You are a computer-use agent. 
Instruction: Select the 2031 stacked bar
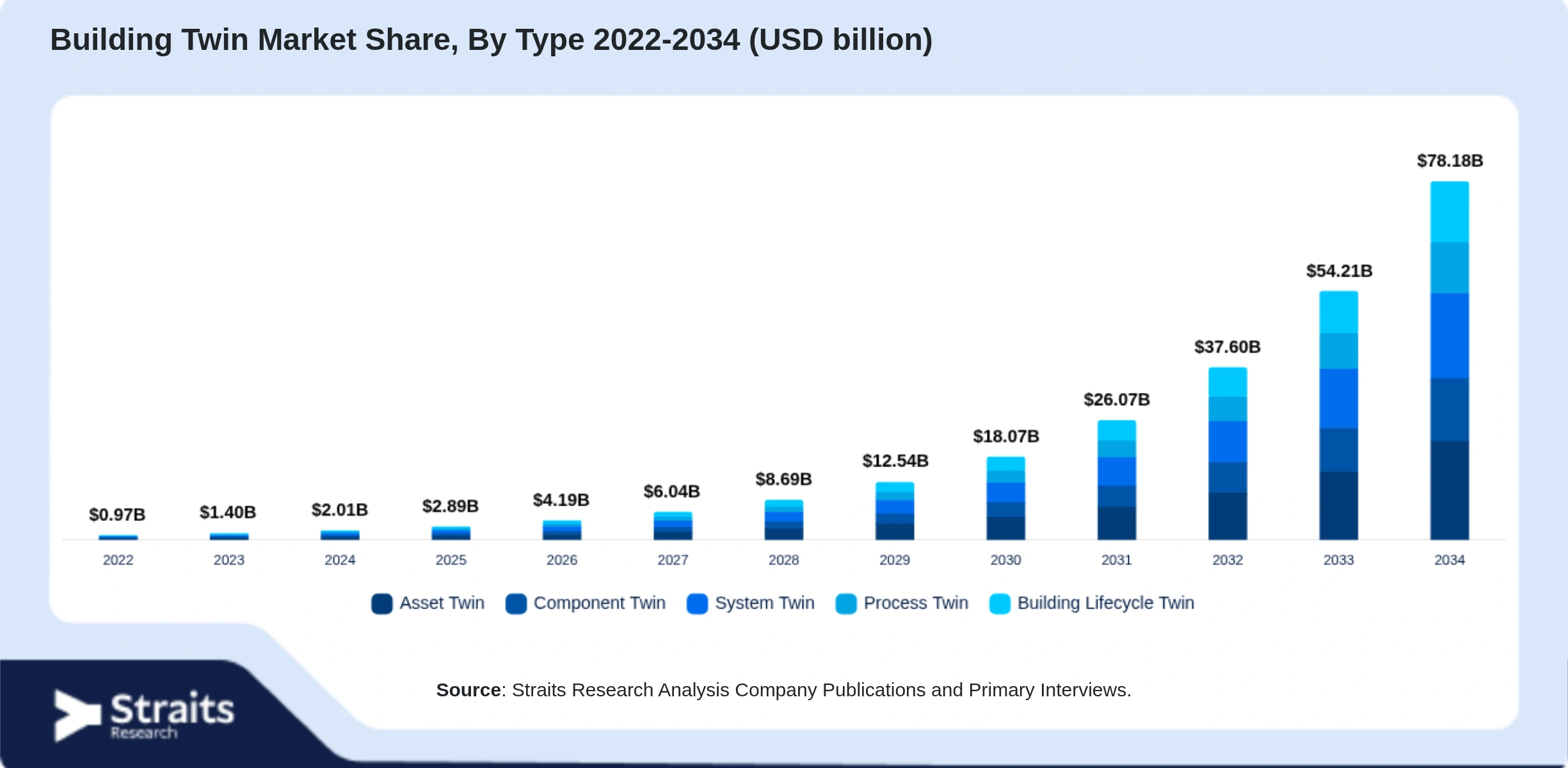point(1117,480)
